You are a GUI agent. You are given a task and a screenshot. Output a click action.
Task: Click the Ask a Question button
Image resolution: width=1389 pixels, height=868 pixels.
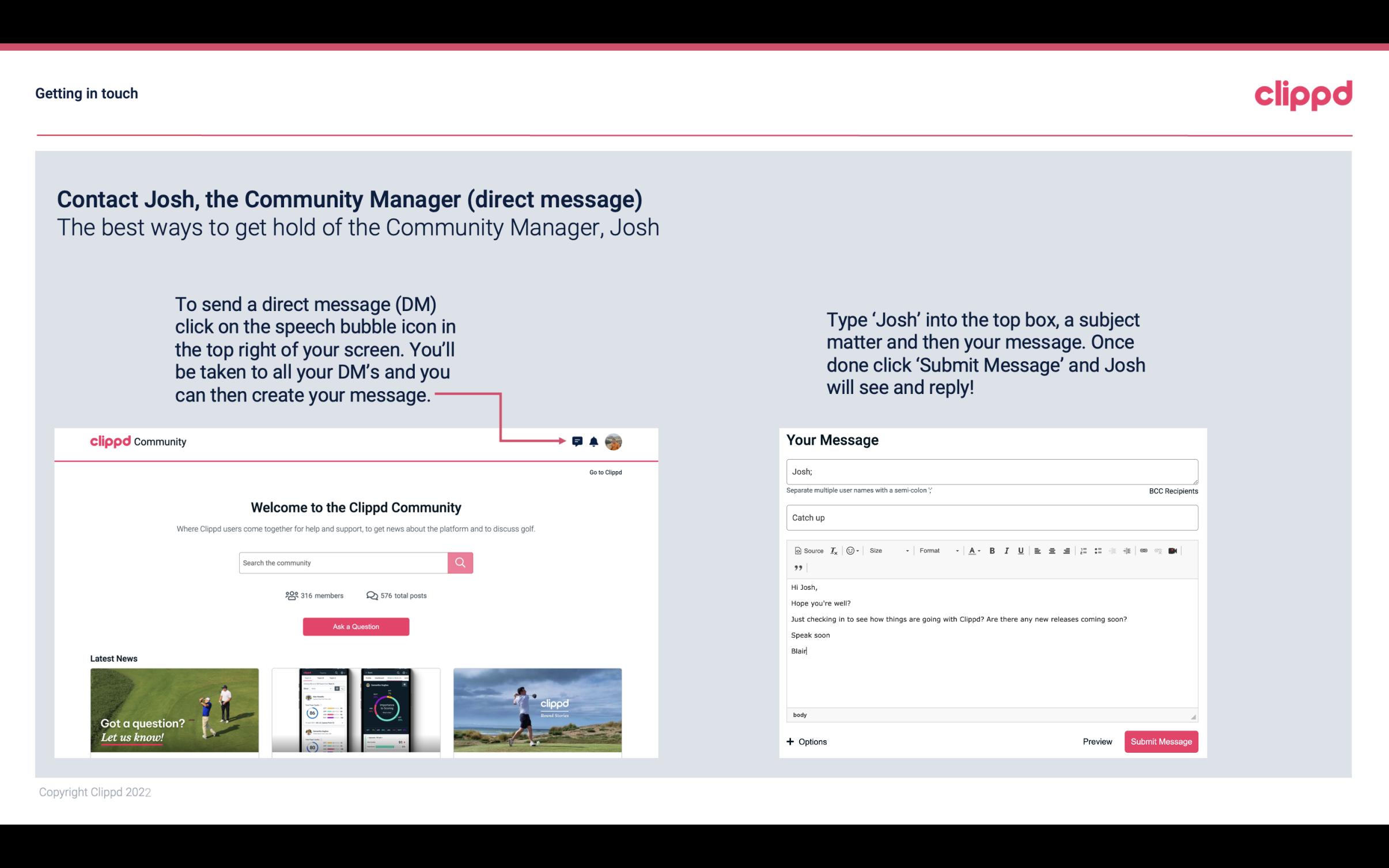click(356, 626)
